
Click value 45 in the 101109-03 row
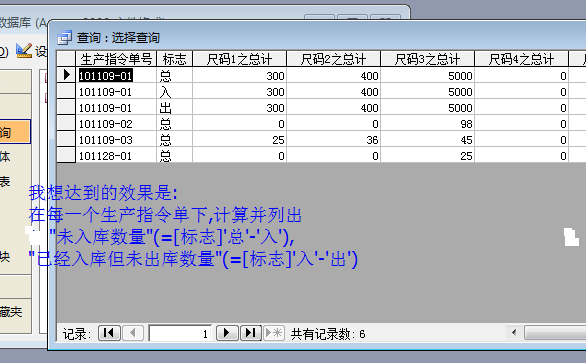click(x=428, y=139)
